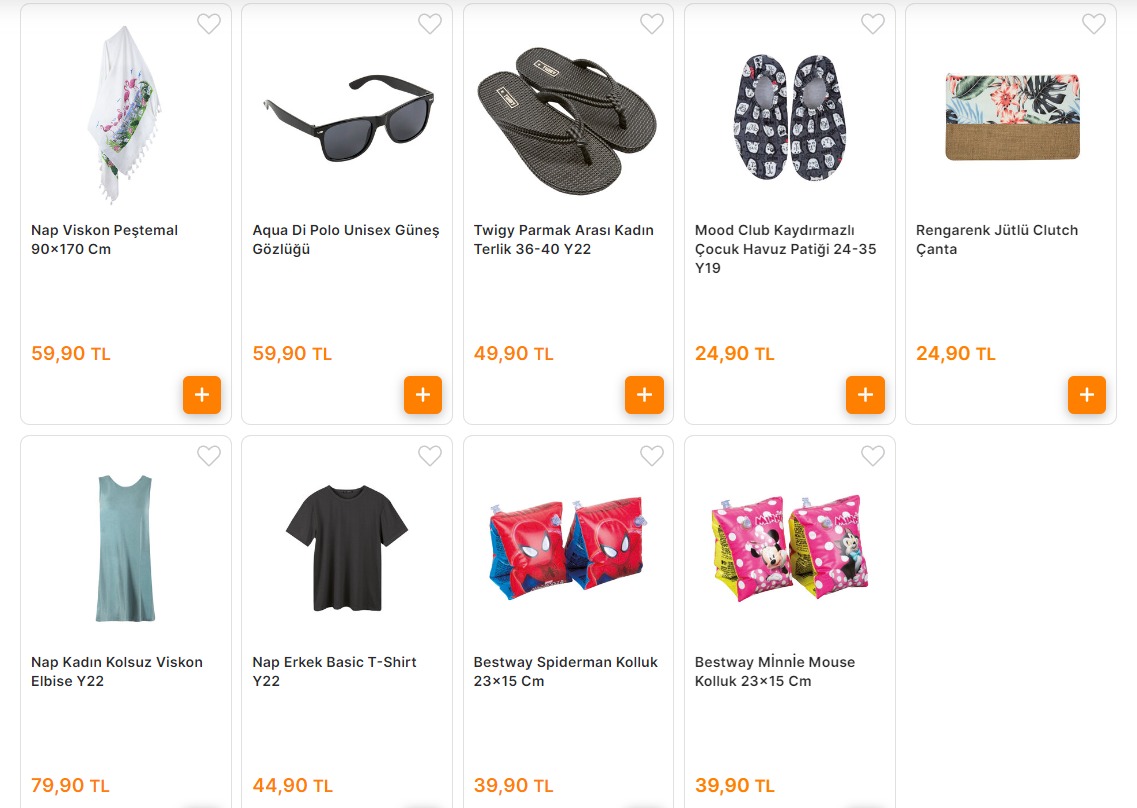Add the Nap Viskon Peştemal to cart
Image resolution: width=1137 pixels, height=808 pixels.
point(202,395)
